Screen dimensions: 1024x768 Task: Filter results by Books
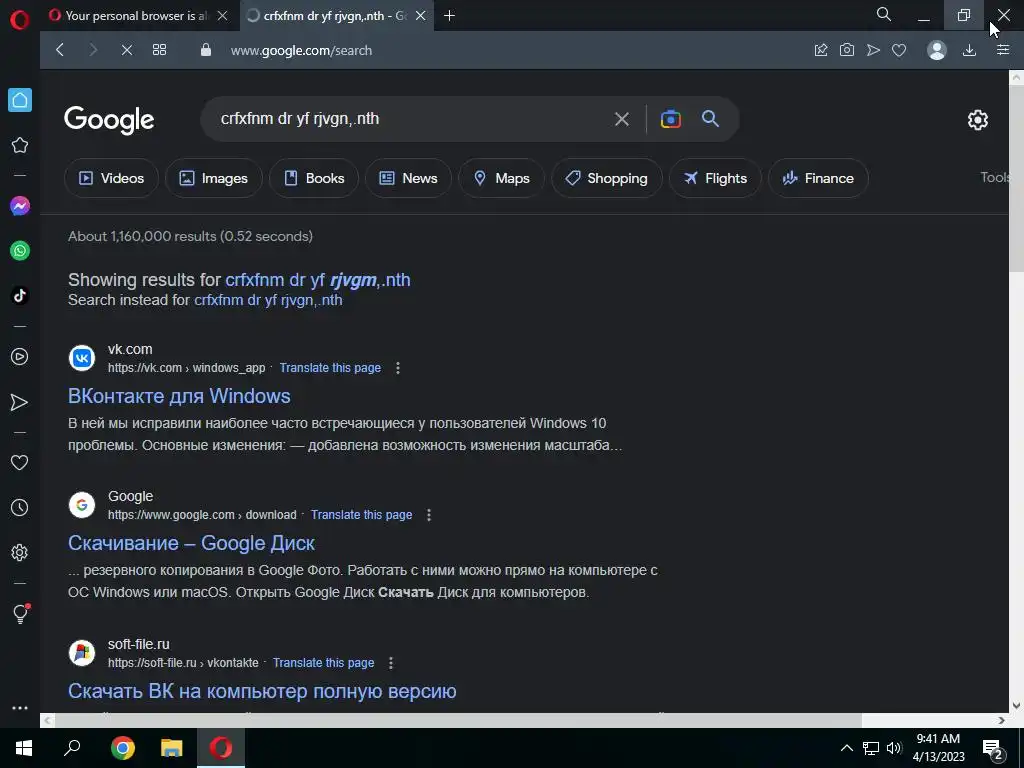click(314, 178)
